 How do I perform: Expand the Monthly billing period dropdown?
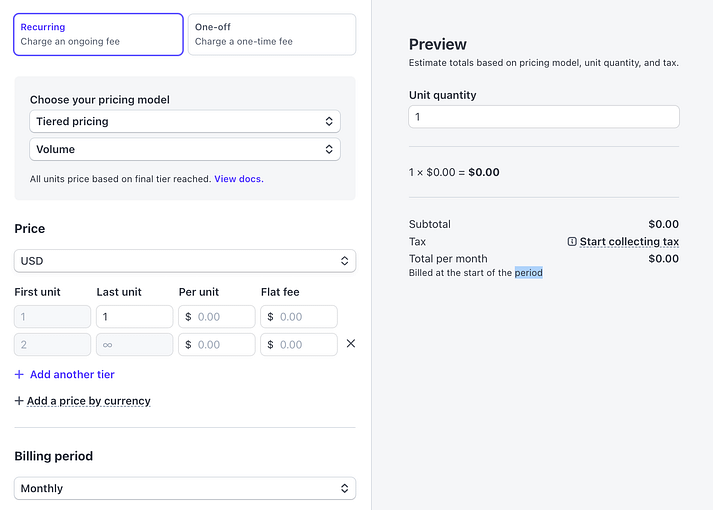coord(185,488)
